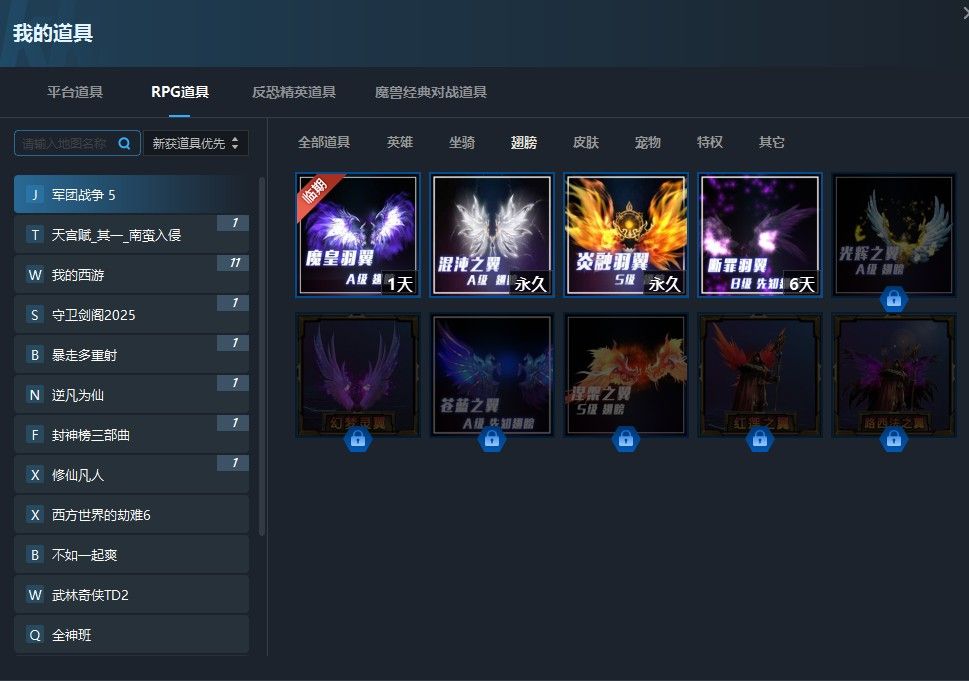Click the map name search input field
The image size is (969, 681).
65,143
